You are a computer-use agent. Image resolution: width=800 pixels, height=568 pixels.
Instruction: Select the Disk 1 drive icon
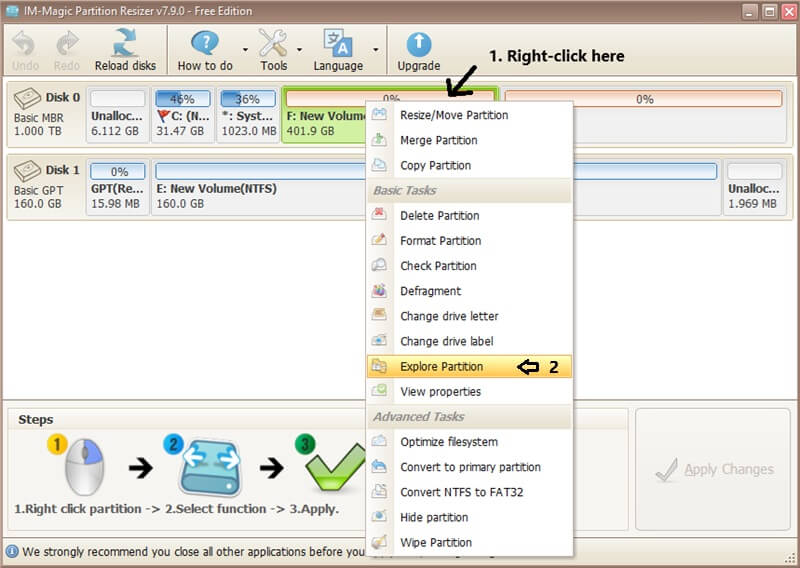[x=27, y=171]
